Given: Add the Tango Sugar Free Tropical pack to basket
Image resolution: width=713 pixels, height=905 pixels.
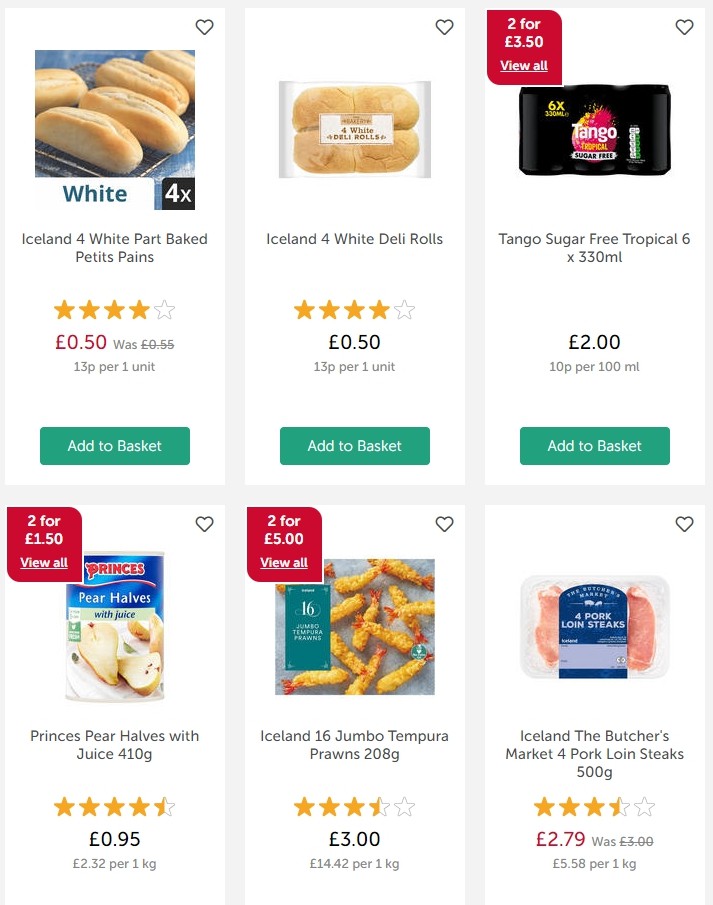Looking at the screenshot, I should (594, 446).
